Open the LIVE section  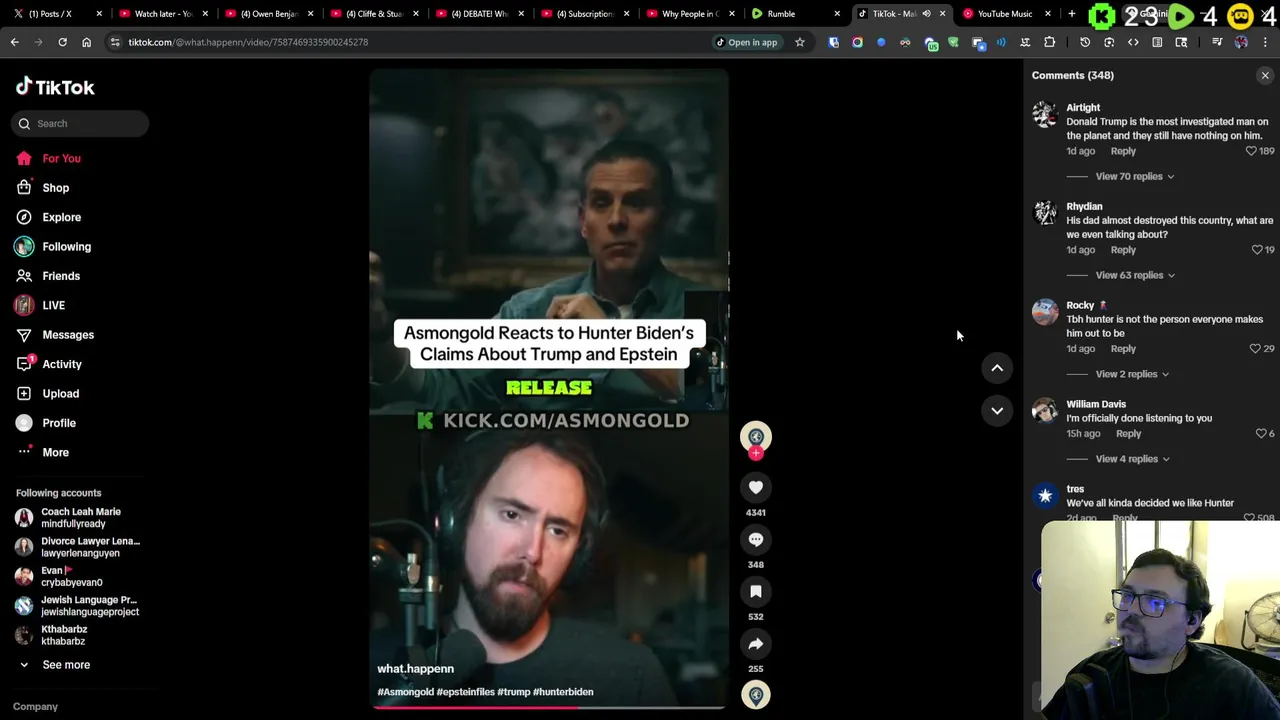click(53, 305)
